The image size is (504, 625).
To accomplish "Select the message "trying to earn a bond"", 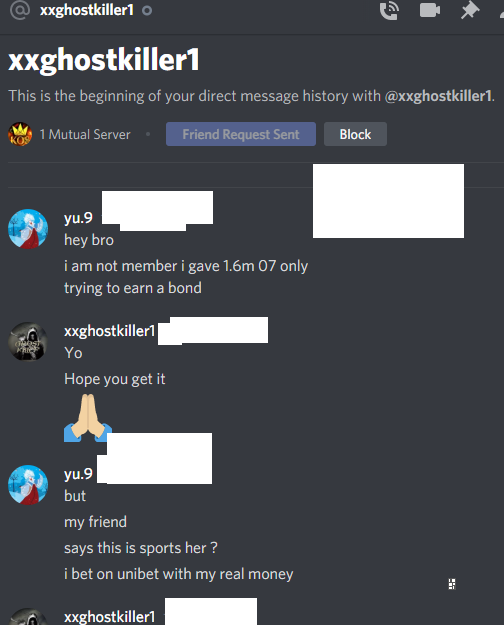I will click(x=133, y=288).
